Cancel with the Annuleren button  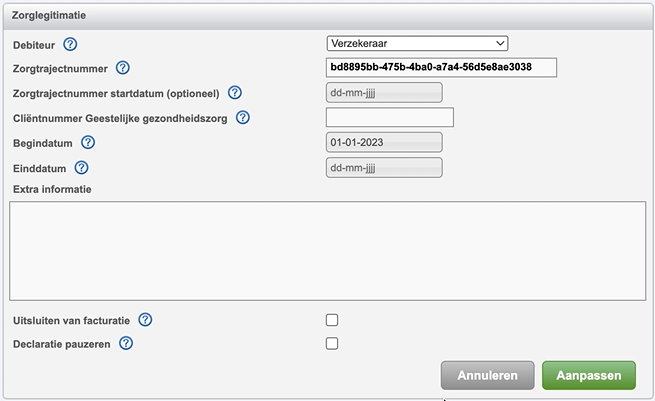click(x=487, y=376)
